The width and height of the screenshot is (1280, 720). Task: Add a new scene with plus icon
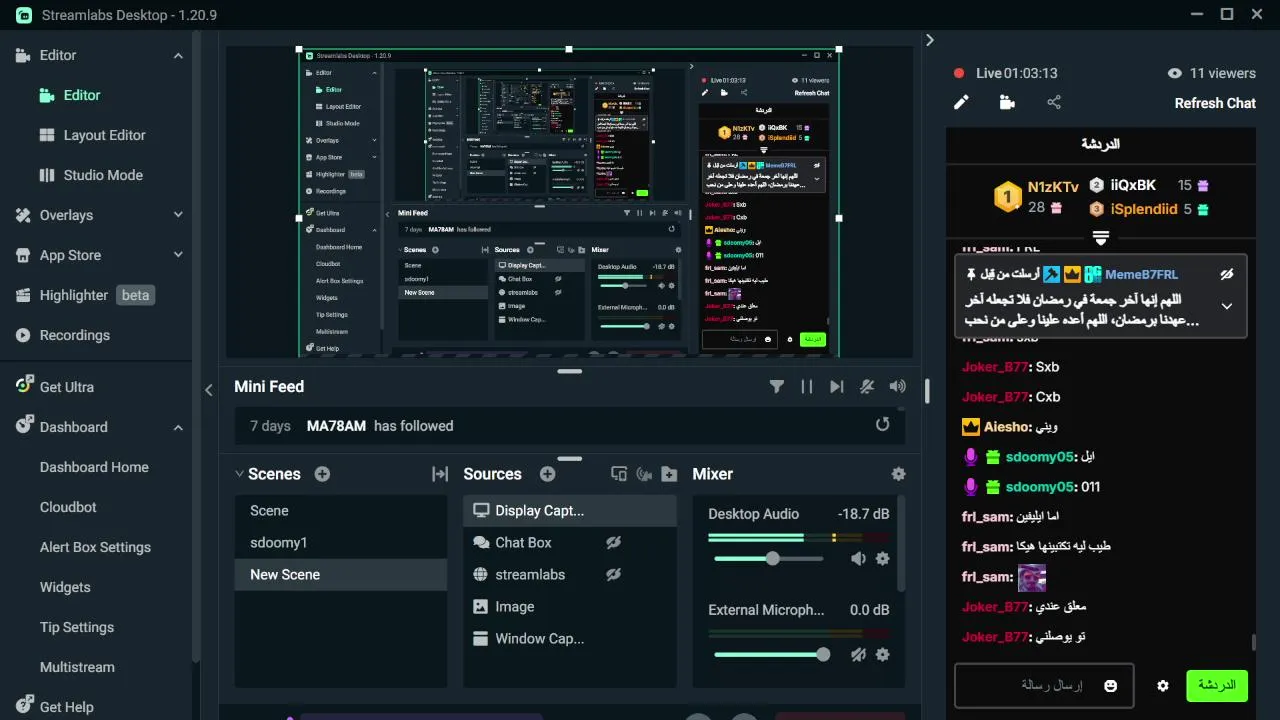point(322,474)
